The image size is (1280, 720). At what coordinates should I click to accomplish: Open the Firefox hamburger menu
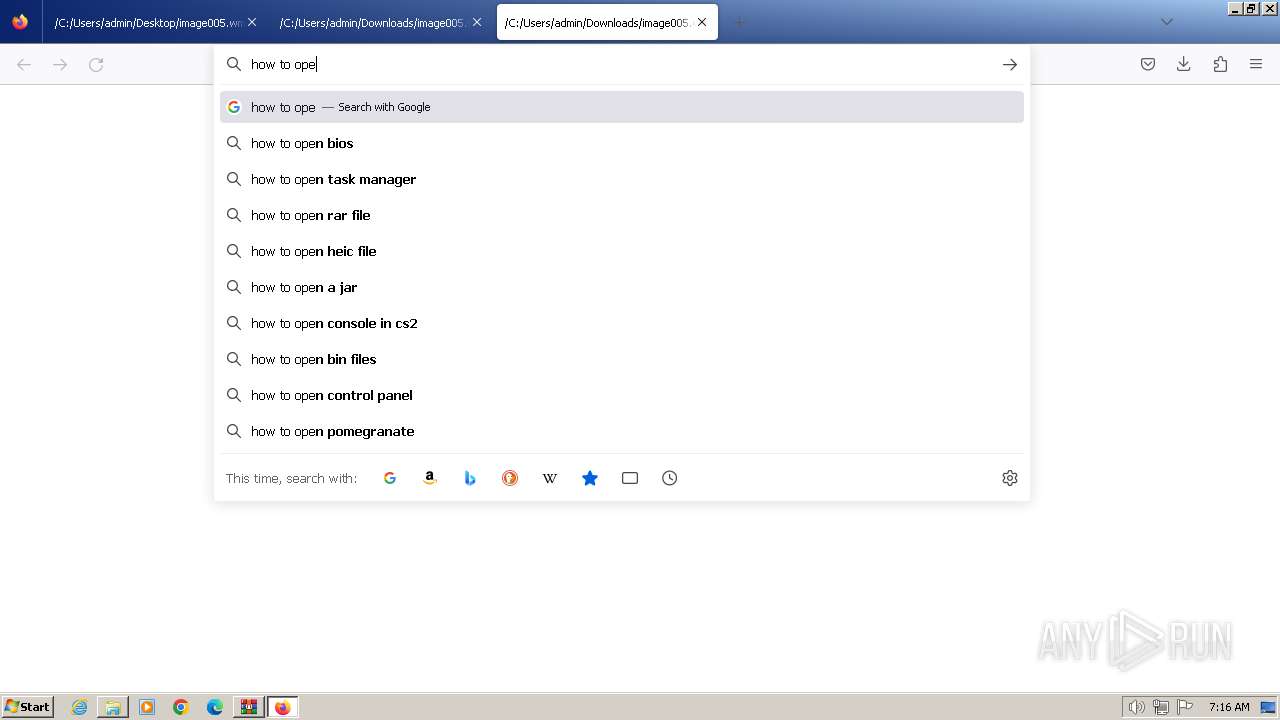(1256, 64)
